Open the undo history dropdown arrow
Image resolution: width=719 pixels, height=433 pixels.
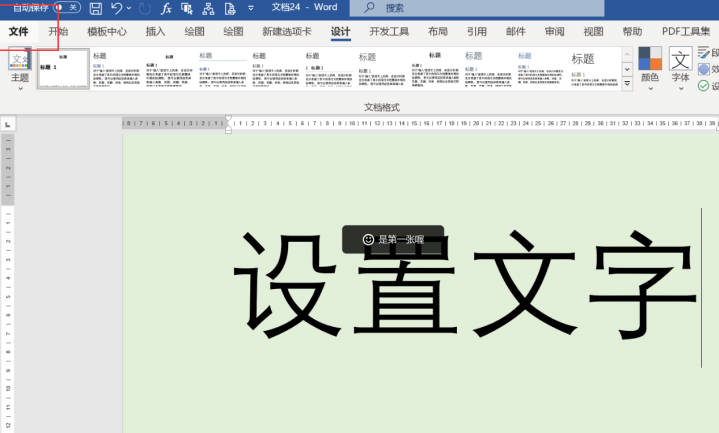pos(129,8)
